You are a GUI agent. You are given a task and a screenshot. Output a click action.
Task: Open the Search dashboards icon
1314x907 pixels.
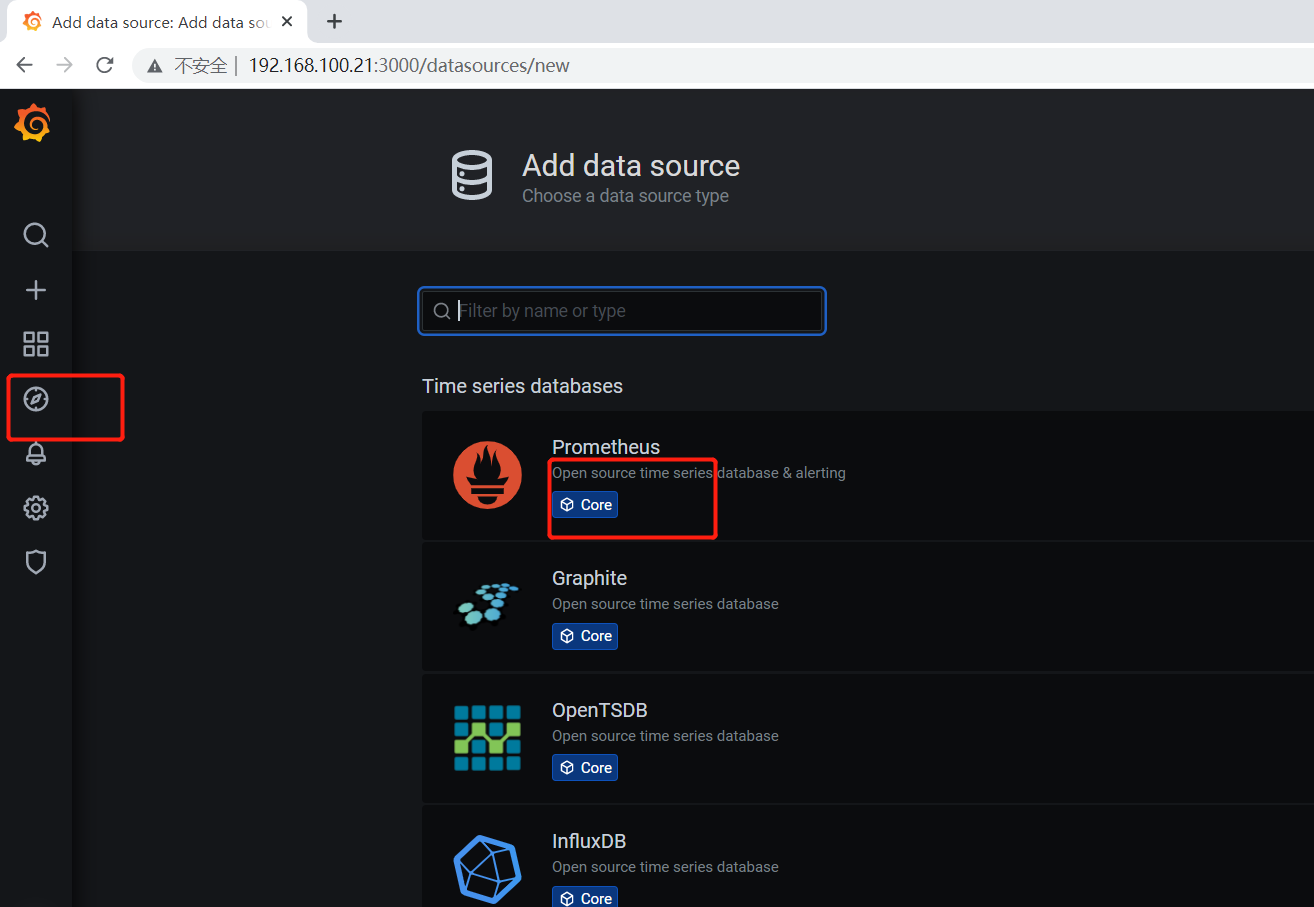(36, 235)
